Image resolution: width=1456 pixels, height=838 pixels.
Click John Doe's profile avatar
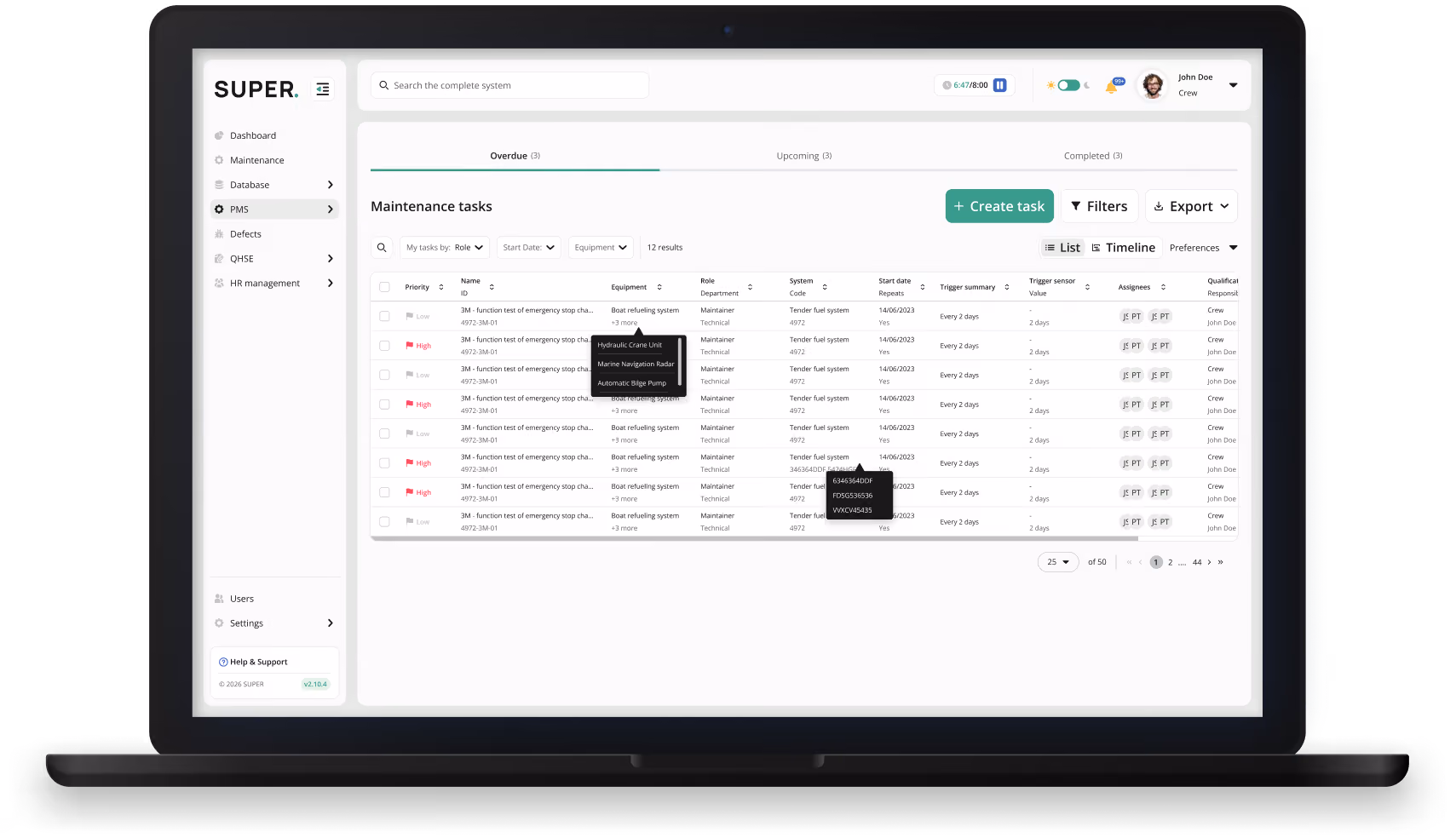click(1153, 85)
